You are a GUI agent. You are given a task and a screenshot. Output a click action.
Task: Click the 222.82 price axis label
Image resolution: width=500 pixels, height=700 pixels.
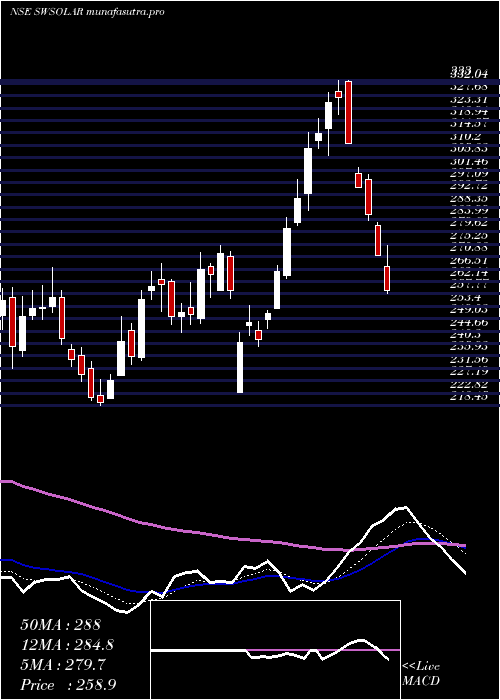point(468,385)
